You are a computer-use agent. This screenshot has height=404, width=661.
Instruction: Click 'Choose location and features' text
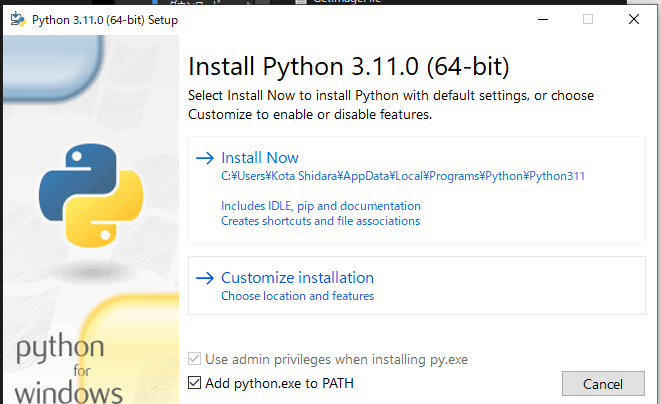(x=298, y=296)
